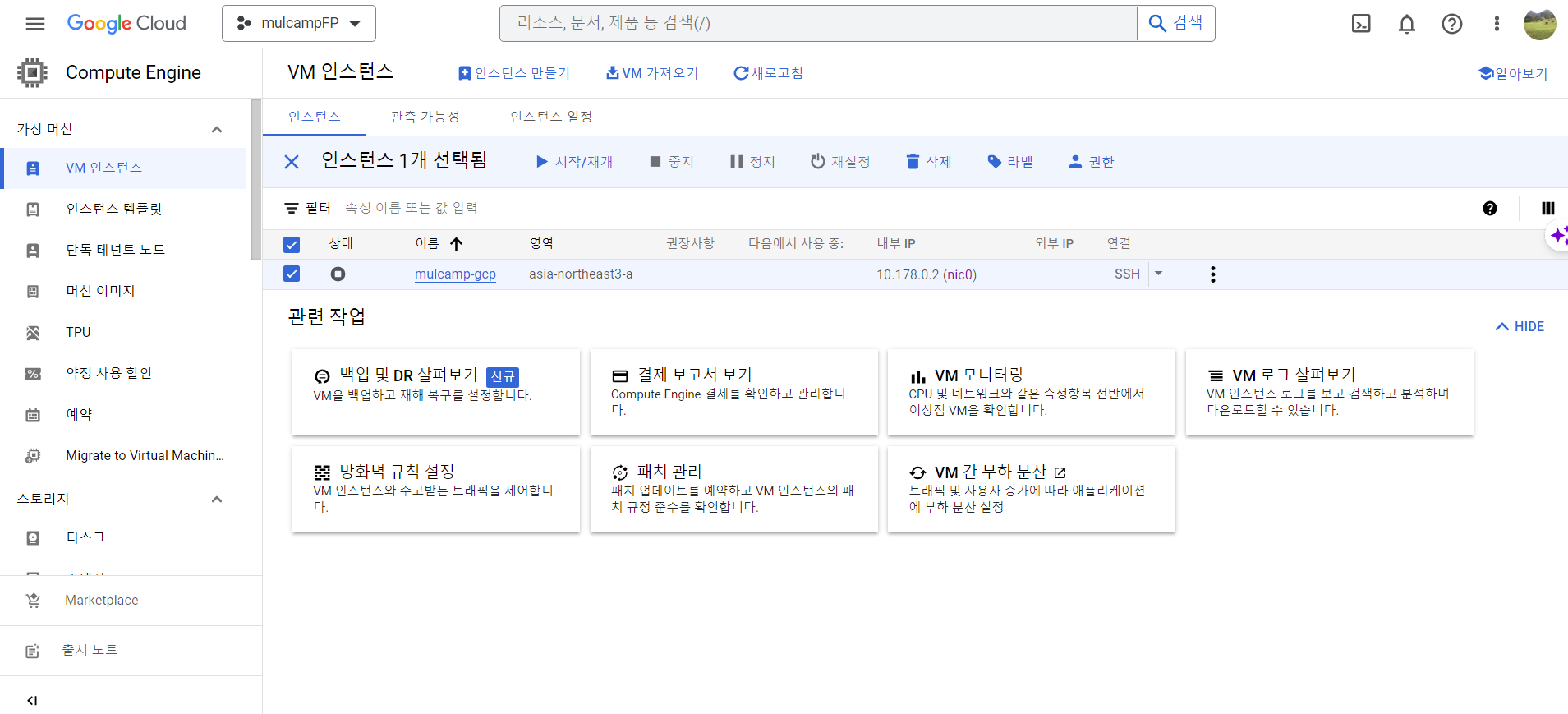Open the VM 모니터링 card
The image size is (1568, 714).
[x=1032, y=392]
